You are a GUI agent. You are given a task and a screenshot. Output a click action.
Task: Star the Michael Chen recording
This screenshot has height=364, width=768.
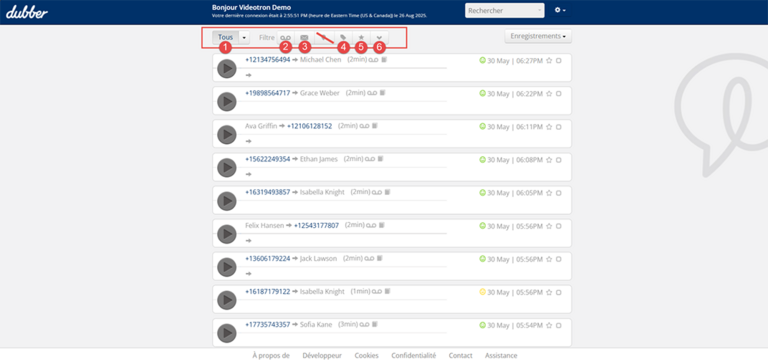click(x=549, y=60)
